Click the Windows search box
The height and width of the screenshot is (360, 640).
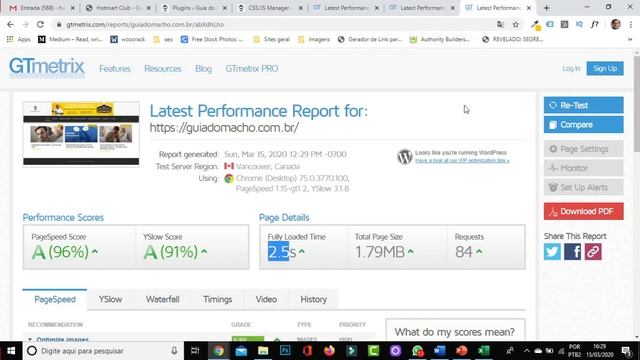pos(102,351)
